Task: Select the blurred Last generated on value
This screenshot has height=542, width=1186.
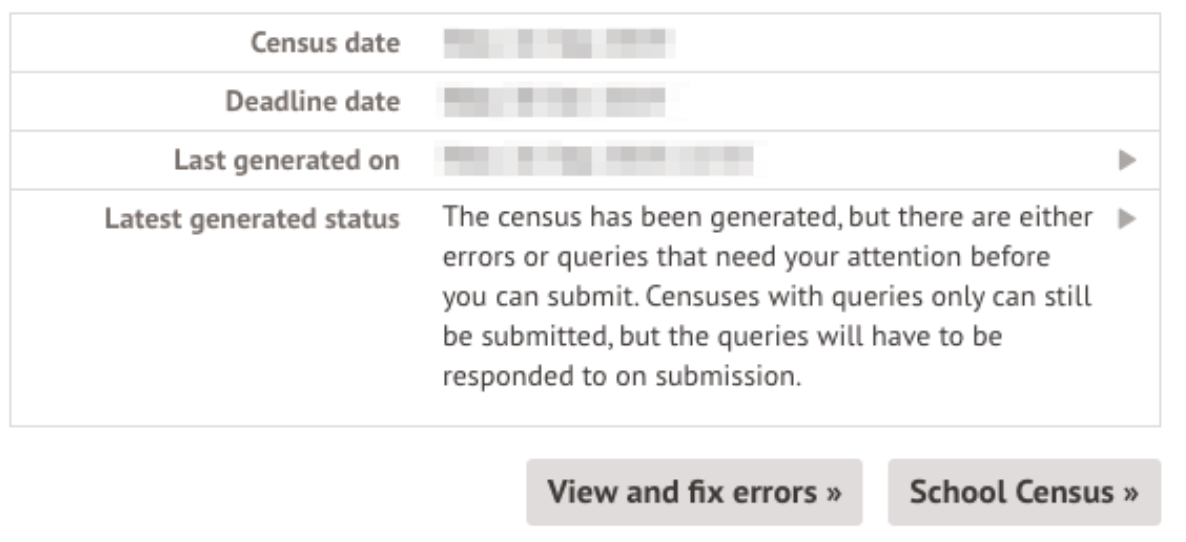Action: (x=597, y=160)
